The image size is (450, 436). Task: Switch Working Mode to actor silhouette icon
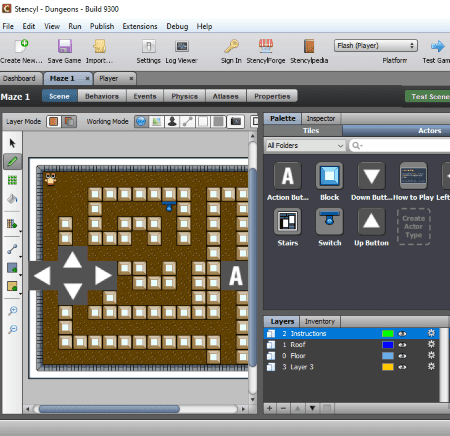click(x=172, y=121)
